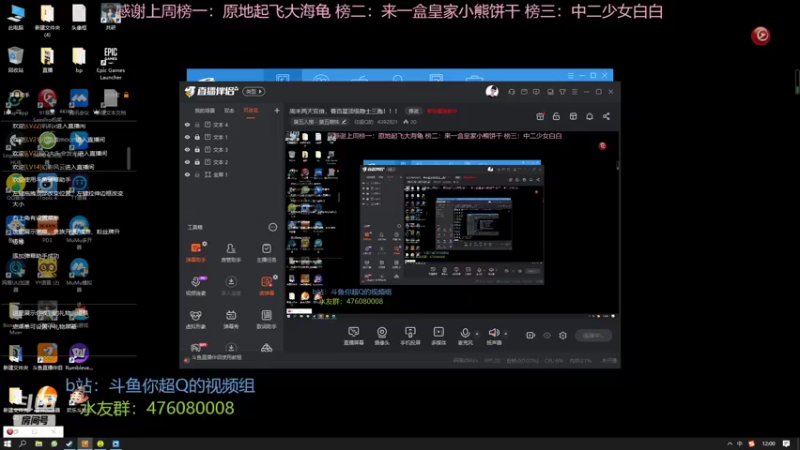The image size is (800, 450).
Task: Open stream settings gear icon
Action: click(x=563, y=335)
